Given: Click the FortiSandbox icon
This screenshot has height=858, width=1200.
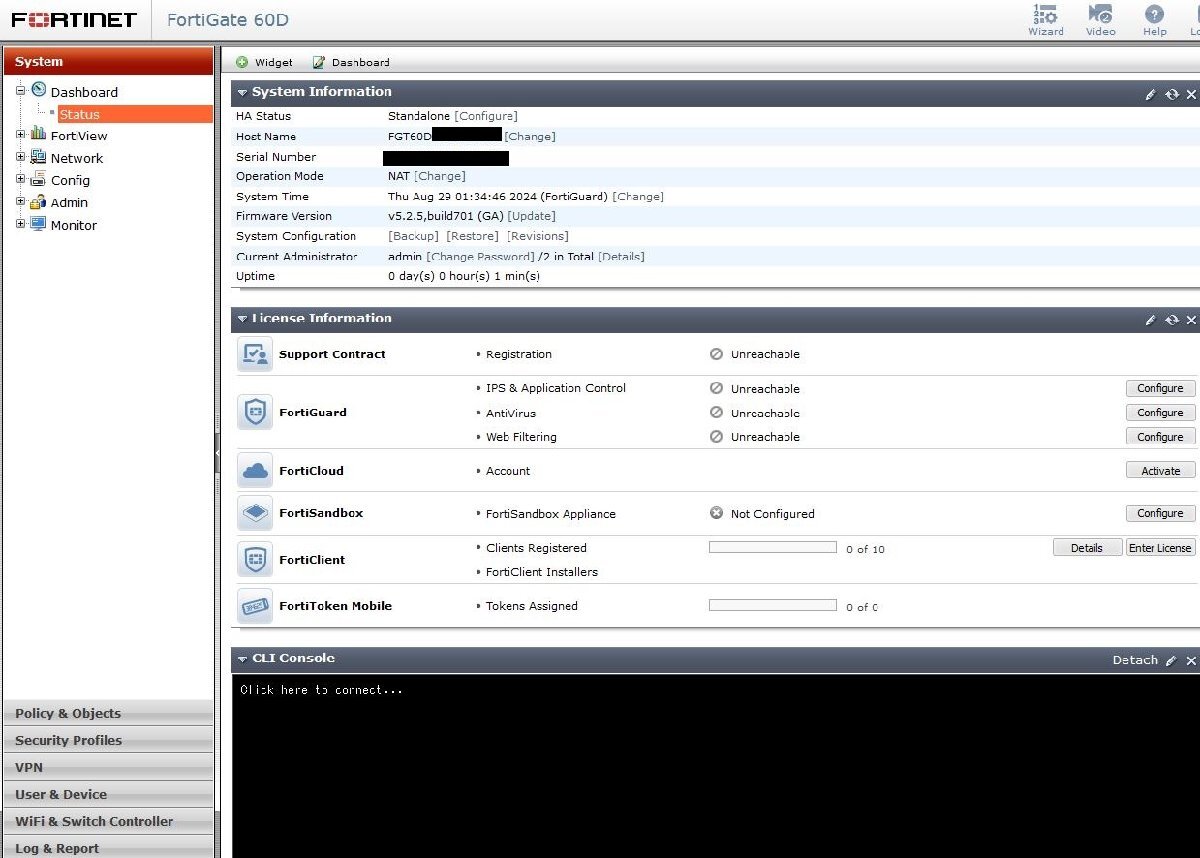Looking at the screenshot, I should [x=255, y=513].
